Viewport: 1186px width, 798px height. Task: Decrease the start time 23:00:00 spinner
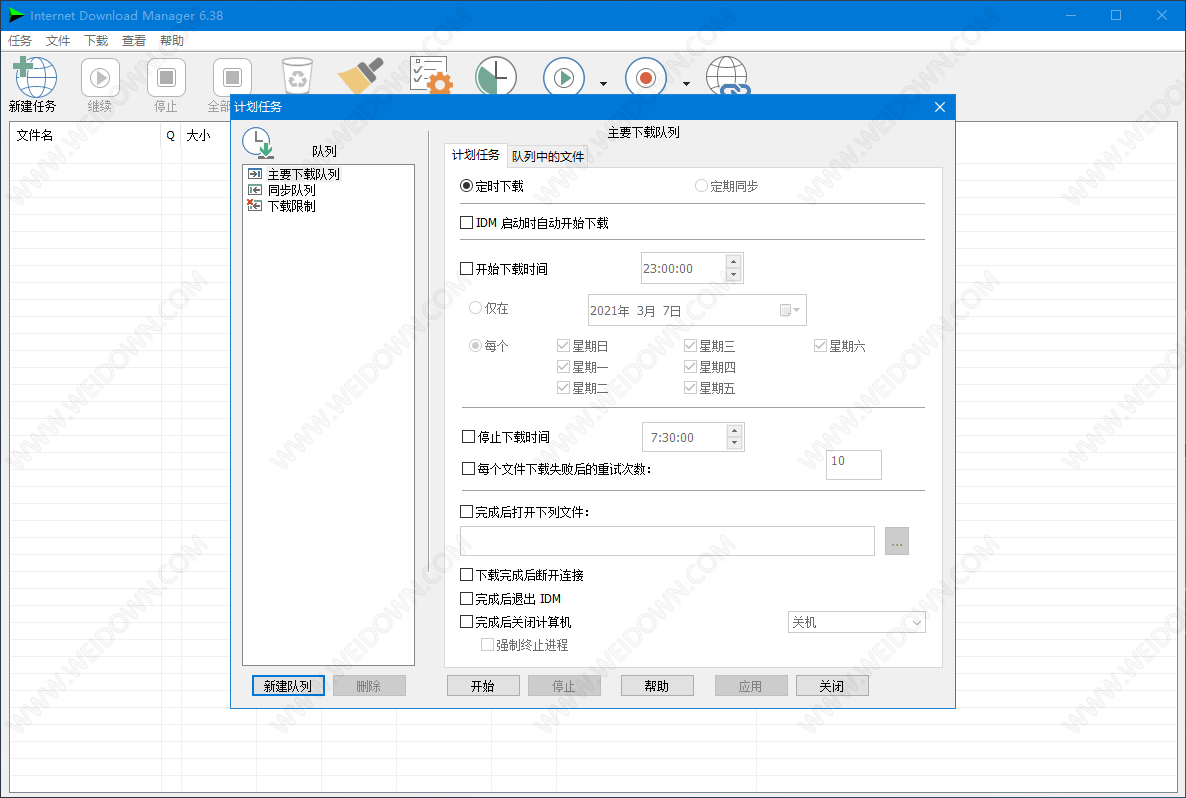point(733,275)
